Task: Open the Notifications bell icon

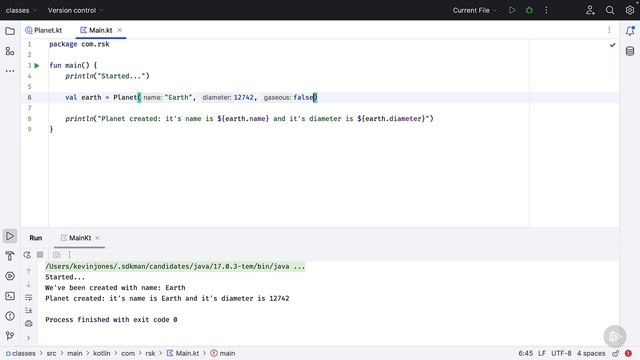Action: click(630, 31)
